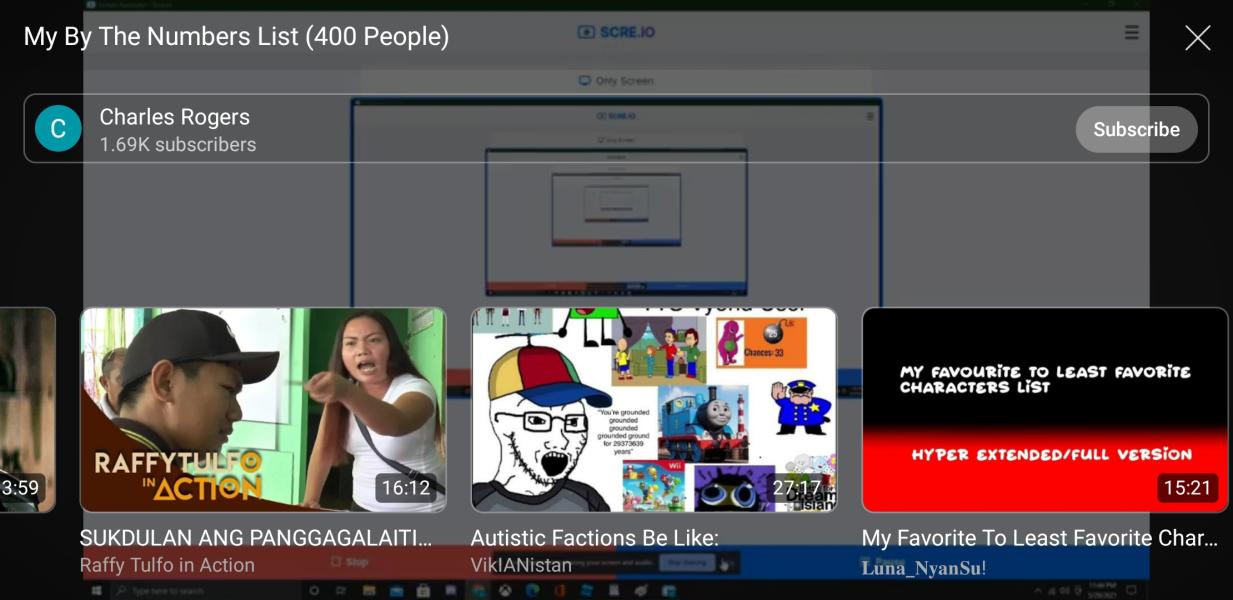This screenshot has height=600, width=1233.
Task: Click the My By The Numbers List title
Action: 236,37
